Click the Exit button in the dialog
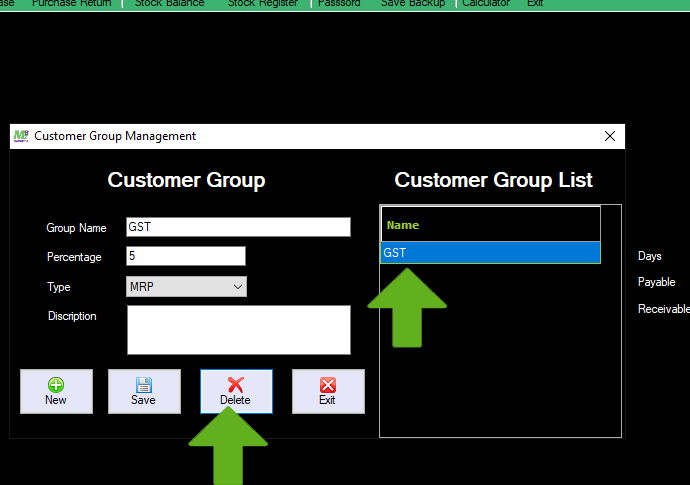The width and height of the screenshot is (690, 485). [327, 391]
